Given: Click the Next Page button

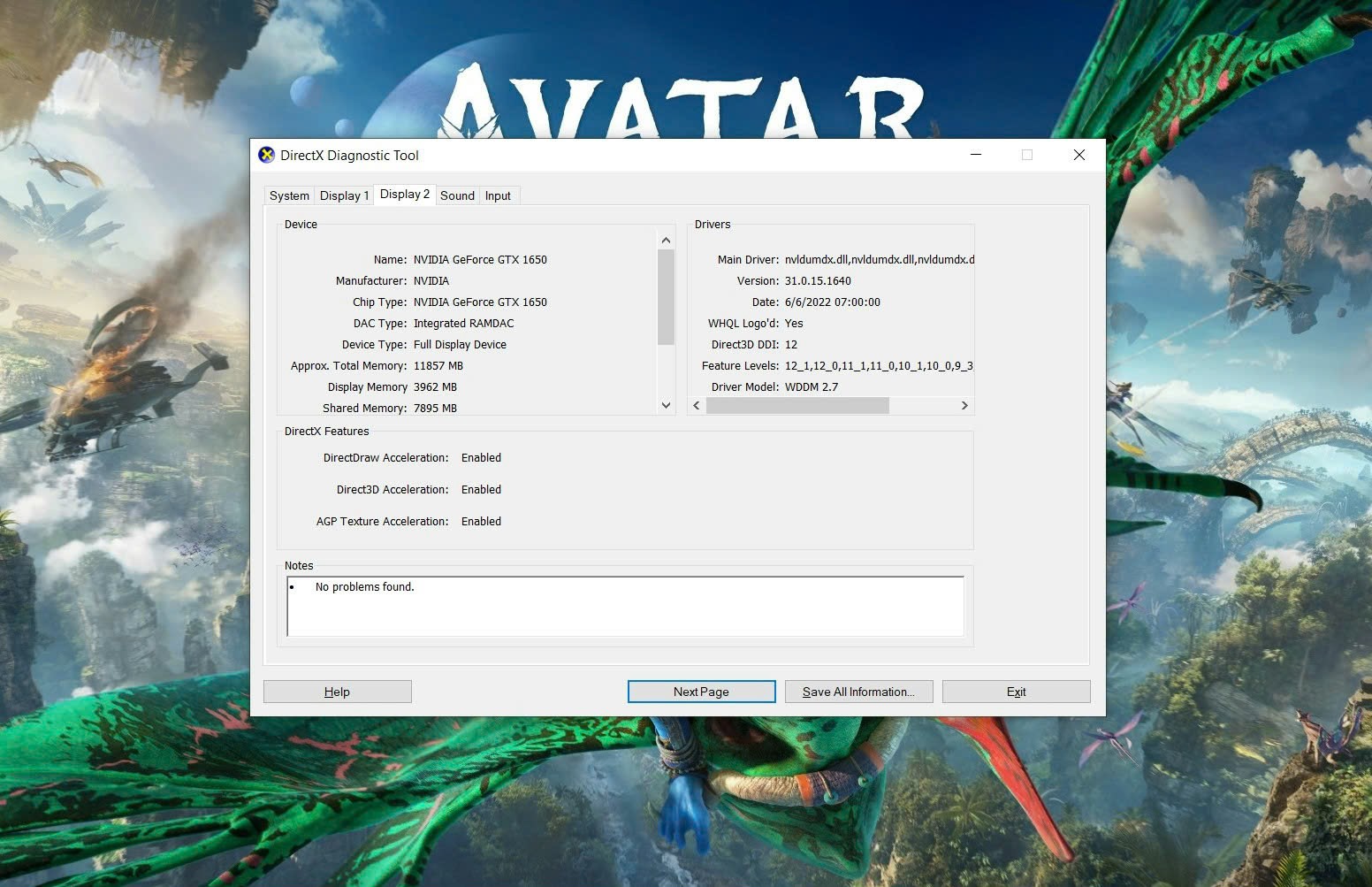Looking at the screenshot, I should [701, 692].
